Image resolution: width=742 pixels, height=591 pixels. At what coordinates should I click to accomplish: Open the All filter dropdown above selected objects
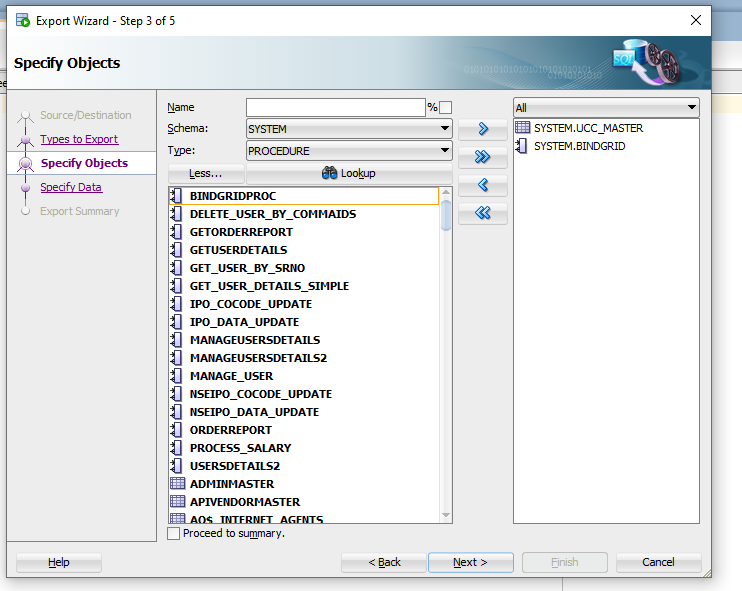606,108
